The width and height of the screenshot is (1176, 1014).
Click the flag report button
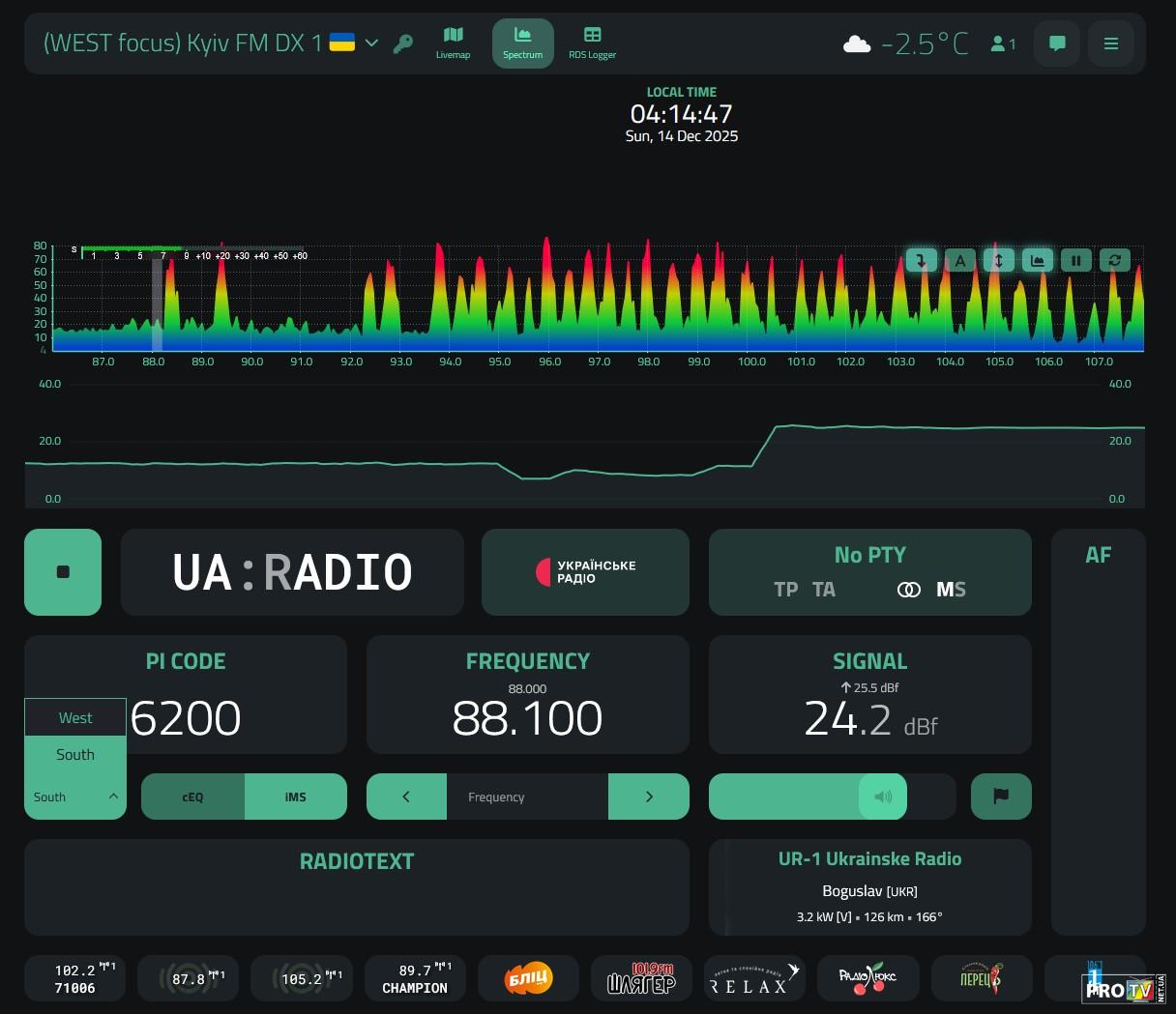point(1001,797)
